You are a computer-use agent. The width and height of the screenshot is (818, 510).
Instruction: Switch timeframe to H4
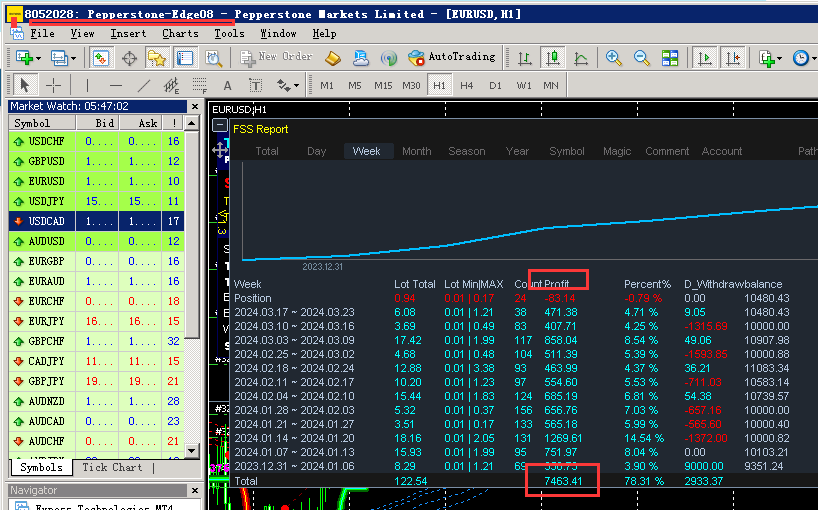(467, 85)
